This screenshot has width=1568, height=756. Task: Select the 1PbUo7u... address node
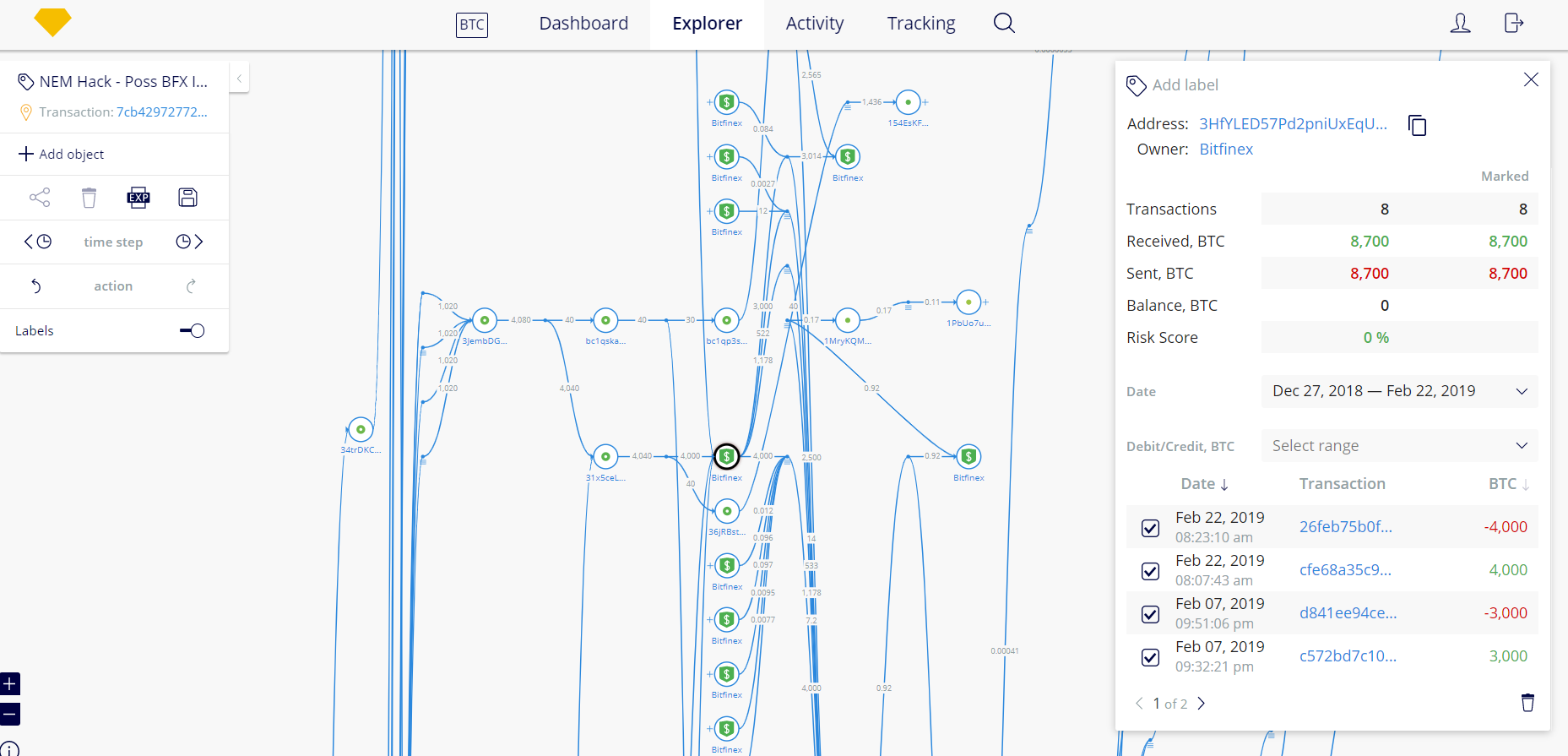tap(968, 302)
